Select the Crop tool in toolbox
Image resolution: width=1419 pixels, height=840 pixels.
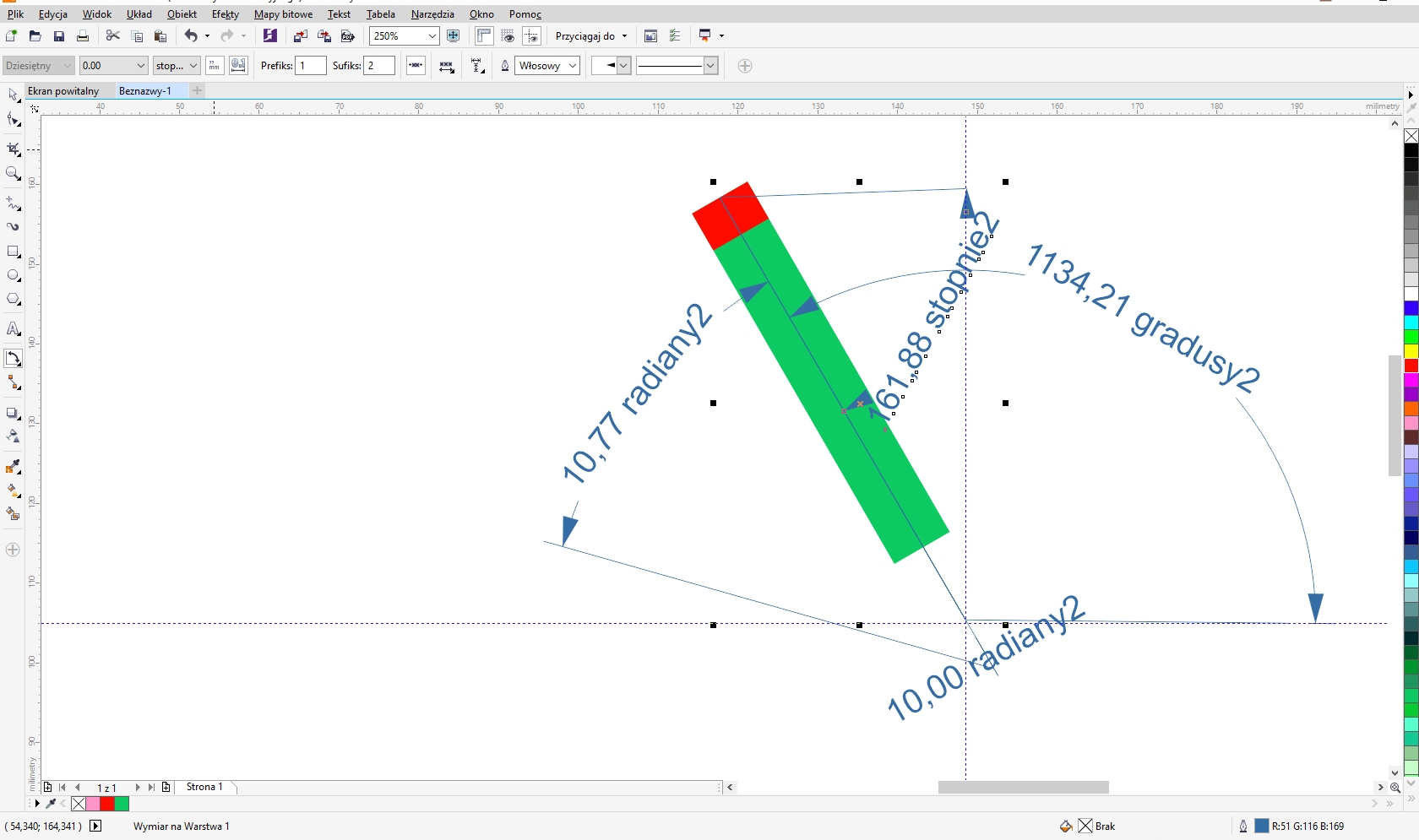(x=14, y=149)
